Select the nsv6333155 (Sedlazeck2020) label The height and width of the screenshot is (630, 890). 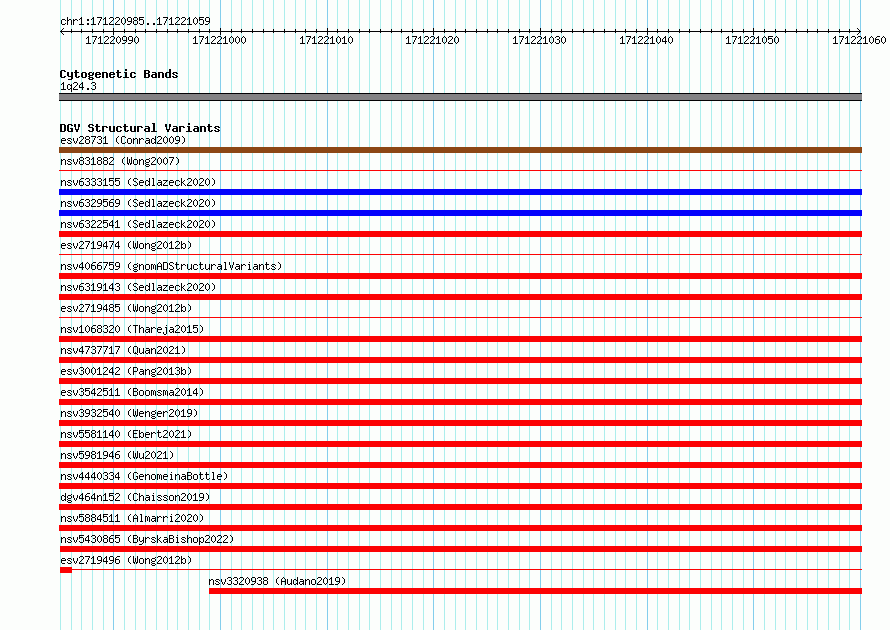[x=138, y=182]
